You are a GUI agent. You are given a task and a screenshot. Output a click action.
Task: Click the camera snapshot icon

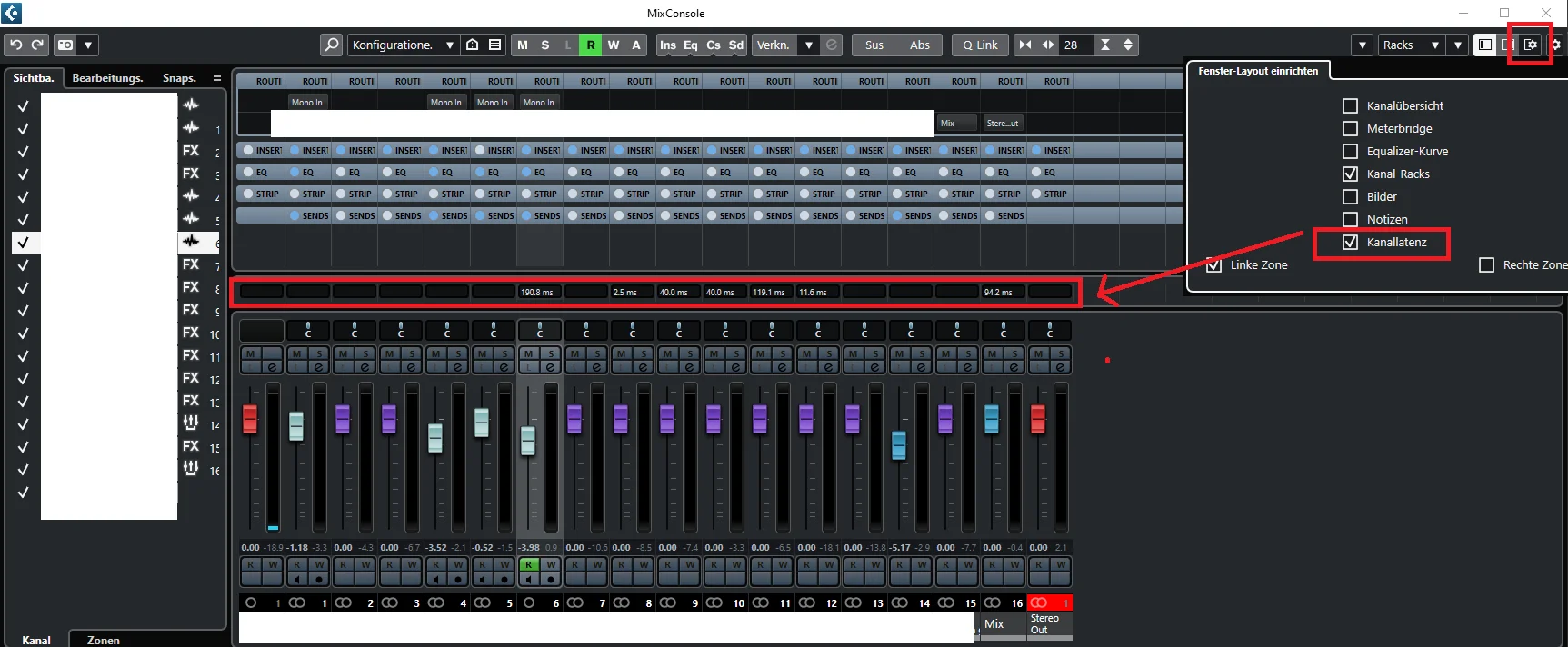[x=65, y=45]
